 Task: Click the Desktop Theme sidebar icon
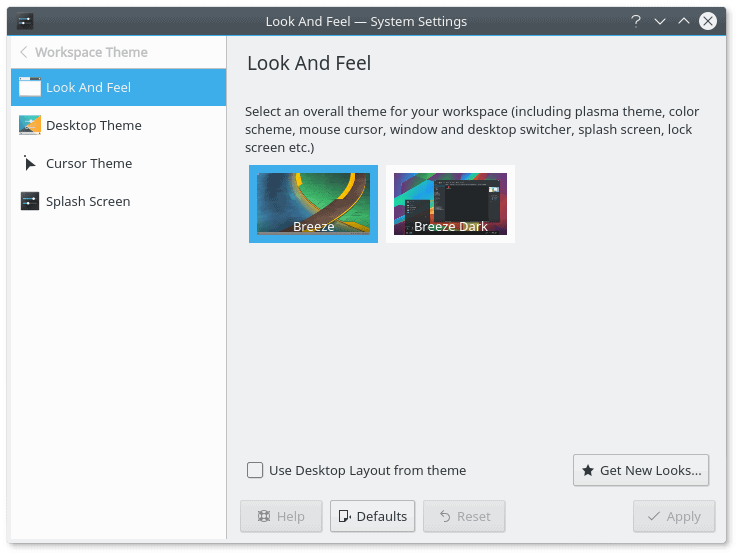pyautogui.click(x=30, y=125)
